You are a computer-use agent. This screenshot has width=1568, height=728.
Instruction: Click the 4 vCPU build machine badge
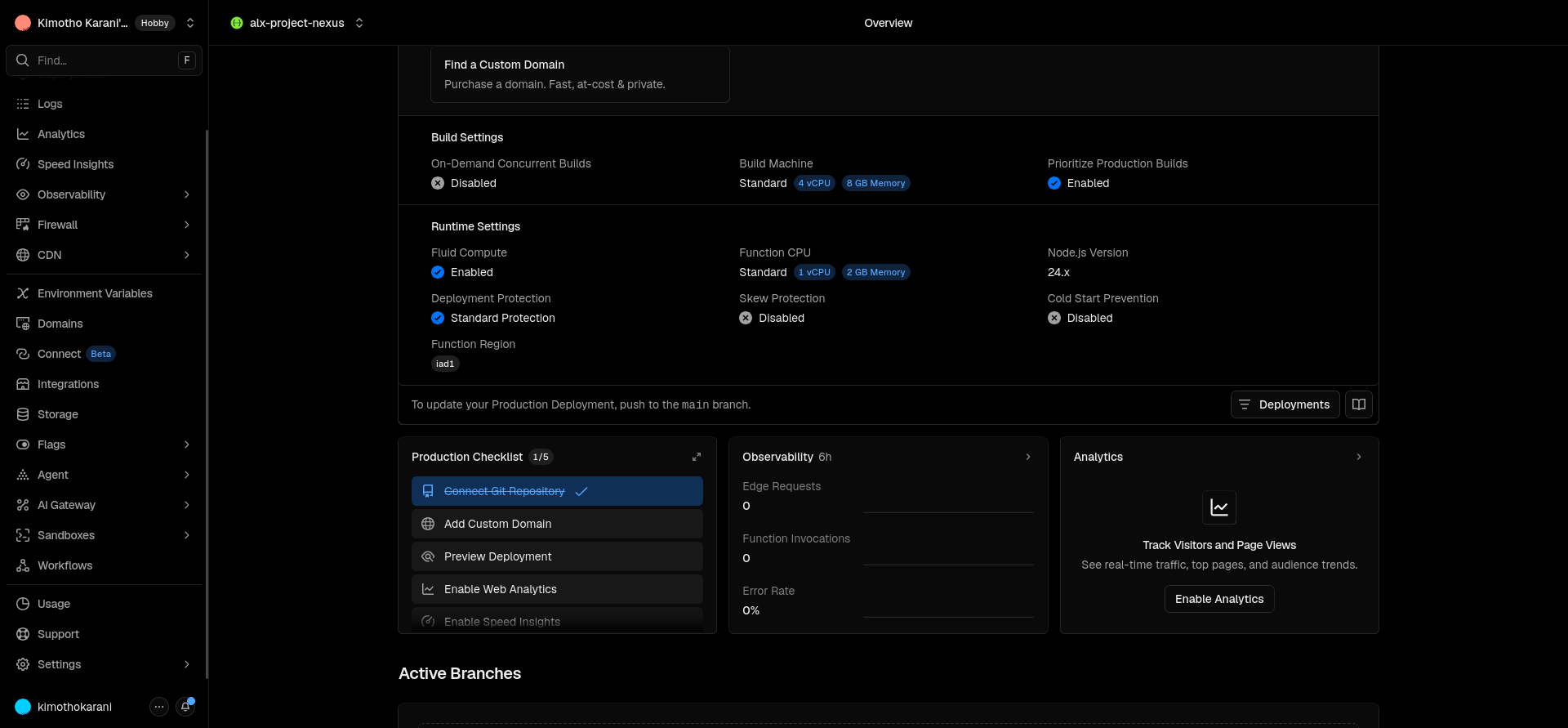[x=814, y=183]
